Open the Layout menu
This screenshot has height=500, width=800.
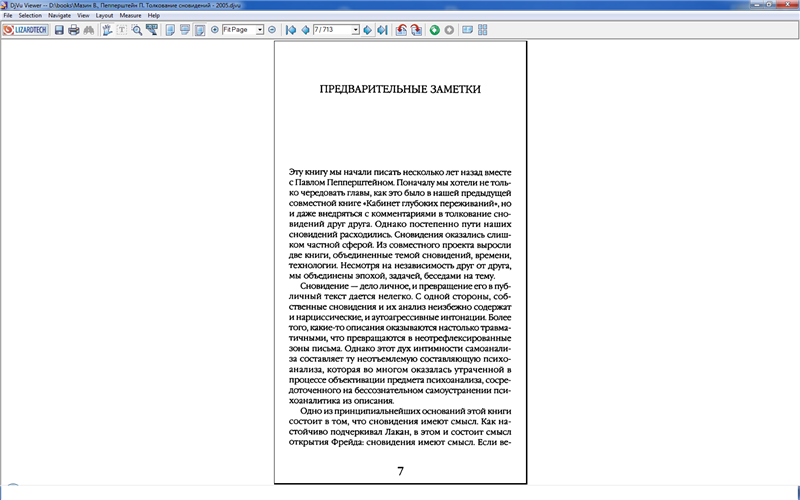tap(104, 16)
